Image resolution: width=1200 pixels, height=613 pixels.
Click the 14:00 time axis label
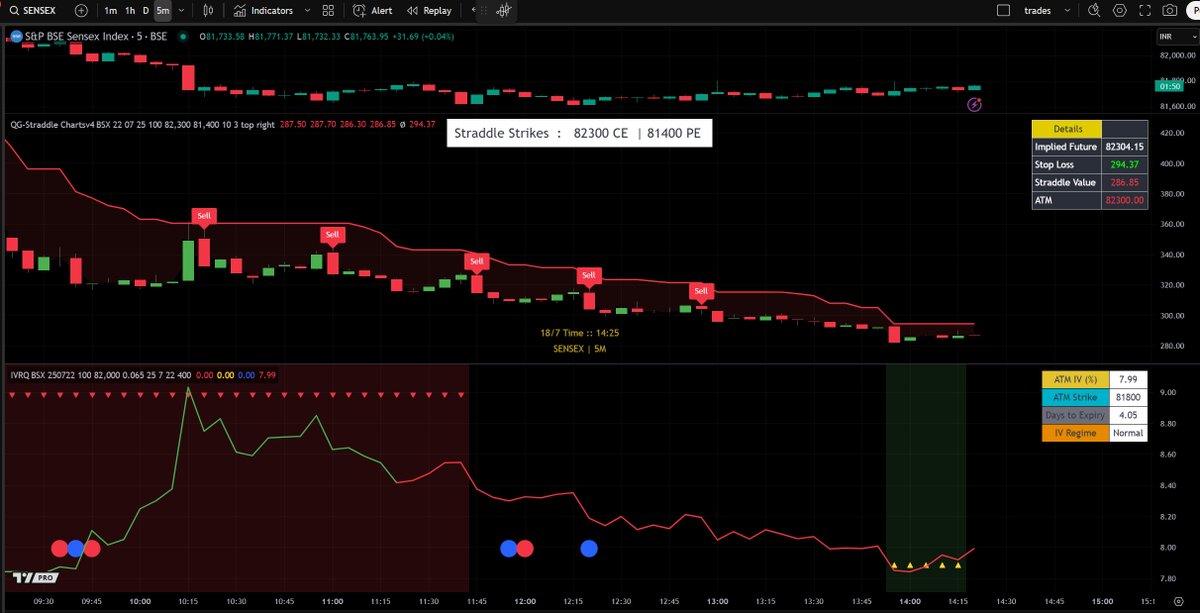pos(909,603)
